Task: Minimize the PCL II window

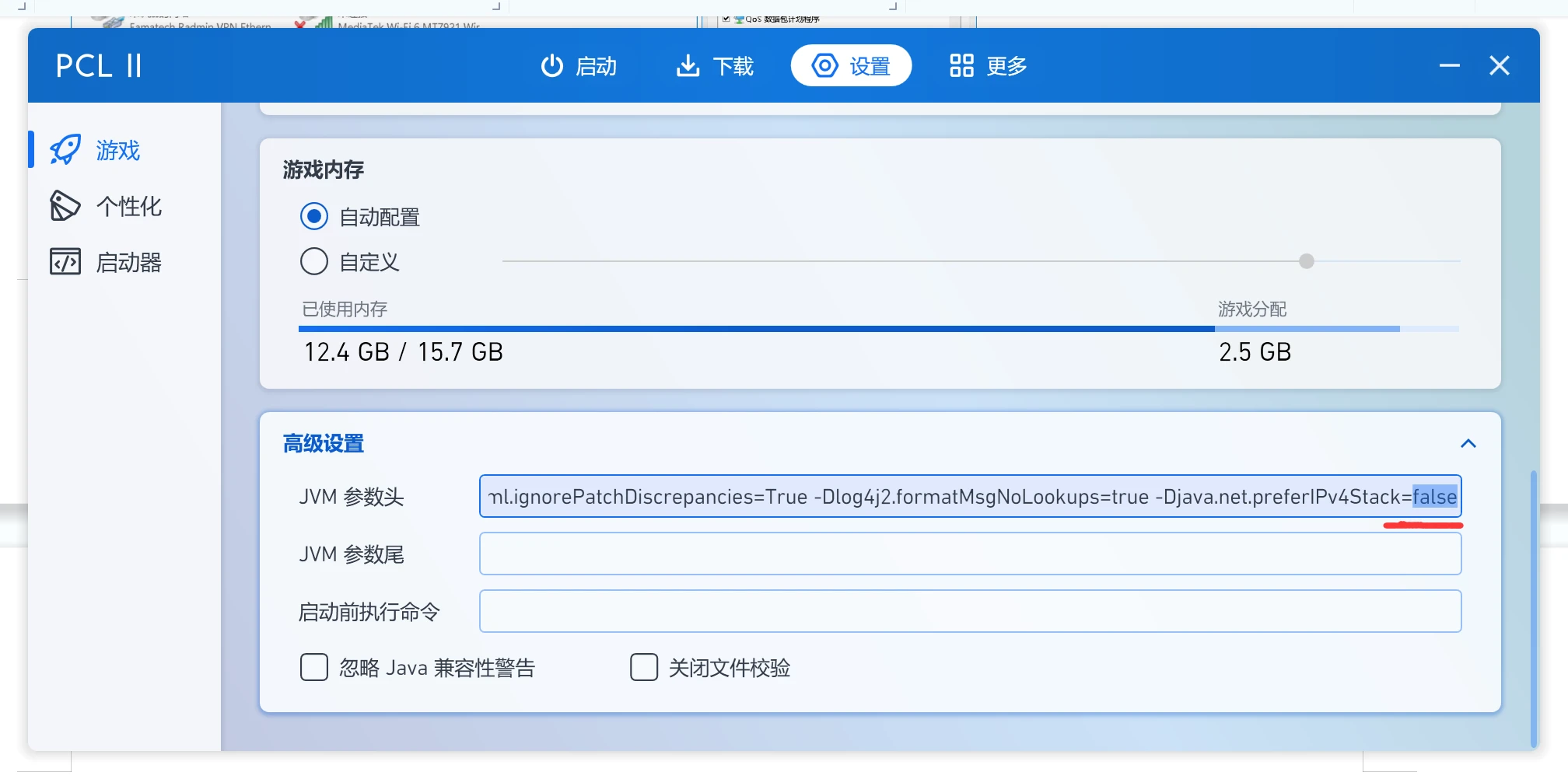Action: (1449, 66)
